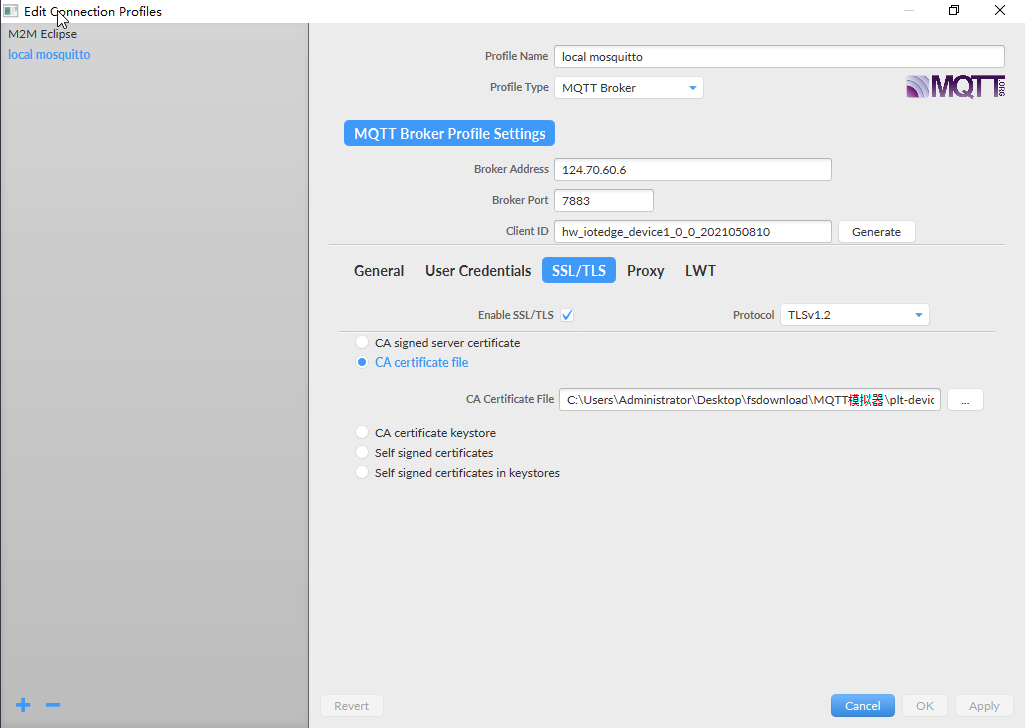Choose Self signed certificates option
Viewport: 1025px width, 728px height.
361,452
